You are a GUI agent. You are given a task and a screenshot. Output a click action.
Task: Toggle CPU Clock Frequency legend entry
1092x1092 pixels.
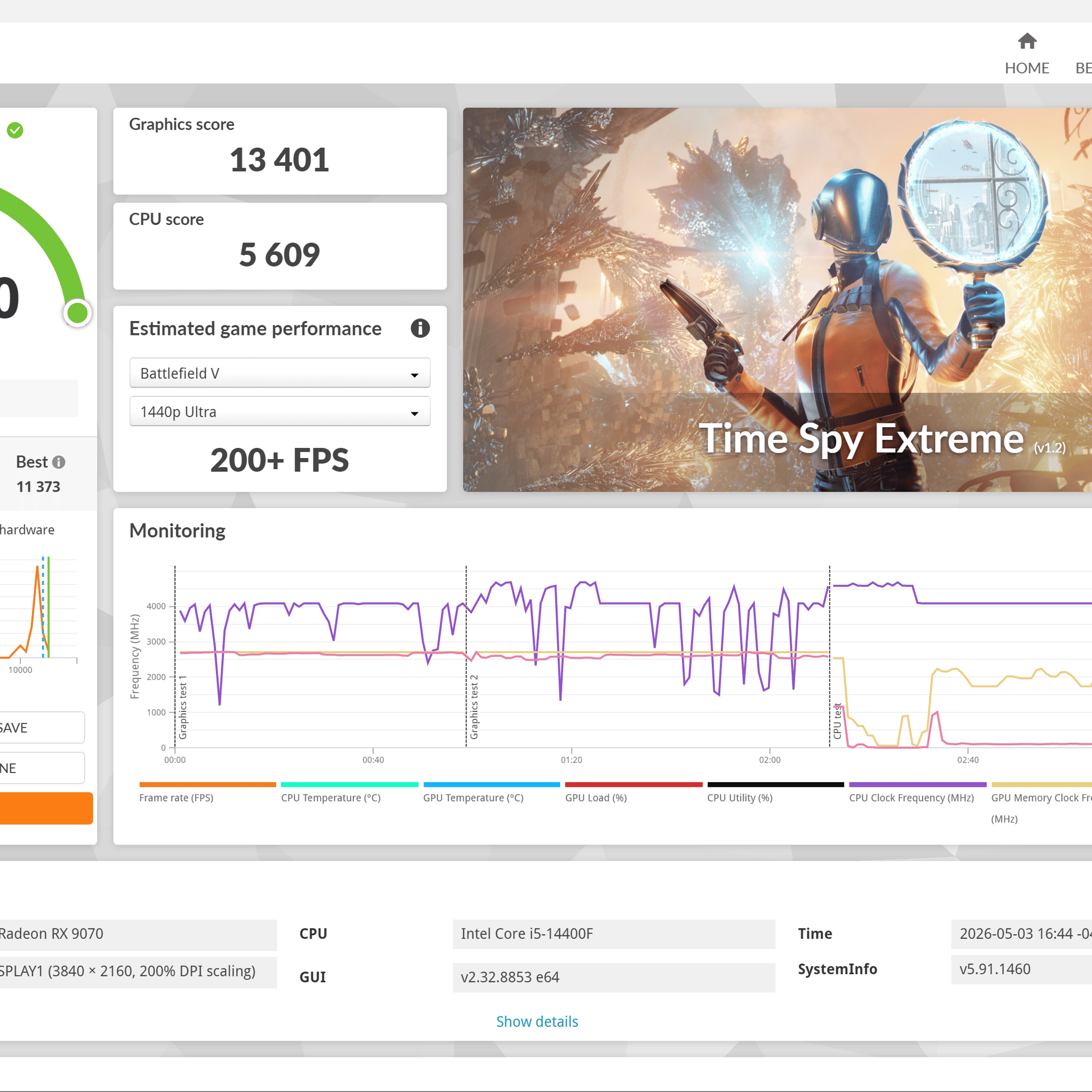pyautogui.click(x=917, y=792)
